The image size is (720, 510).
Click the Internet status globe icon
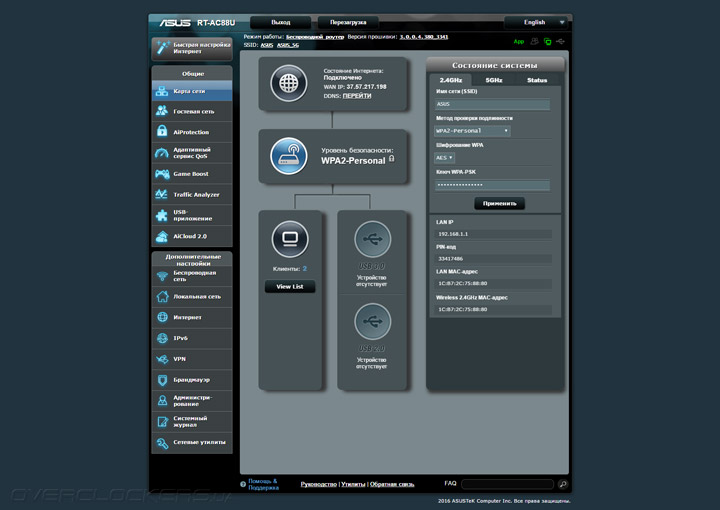pyautogui.click(x=290, y=83)
